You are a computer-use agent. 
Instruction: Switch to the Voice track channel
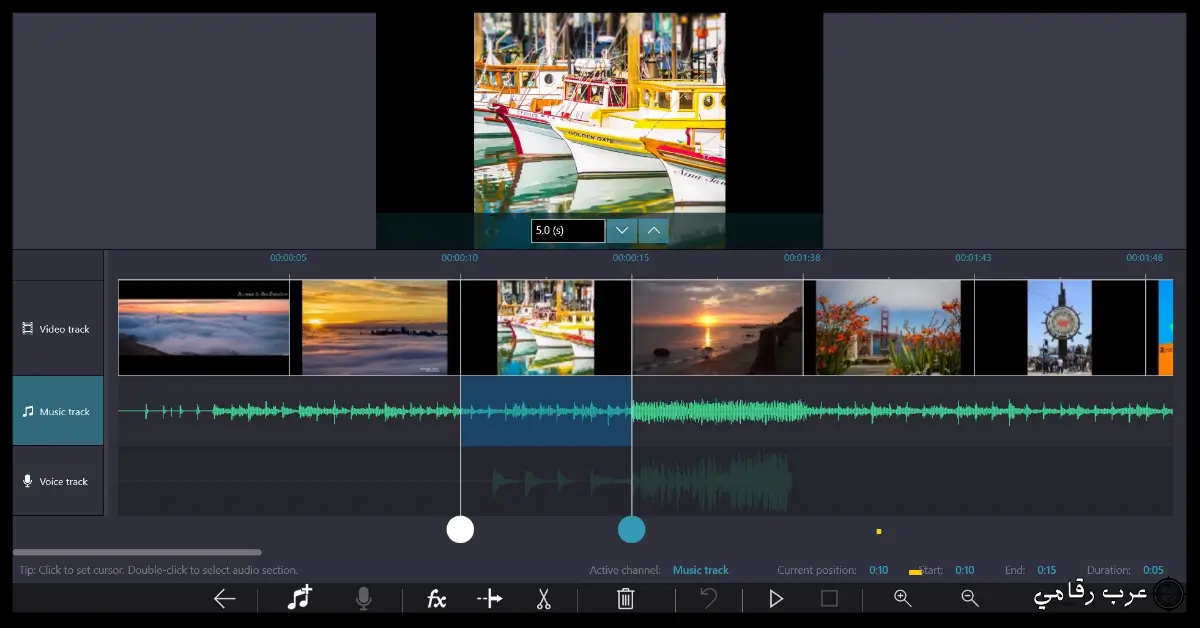click(x=57, y=480)
